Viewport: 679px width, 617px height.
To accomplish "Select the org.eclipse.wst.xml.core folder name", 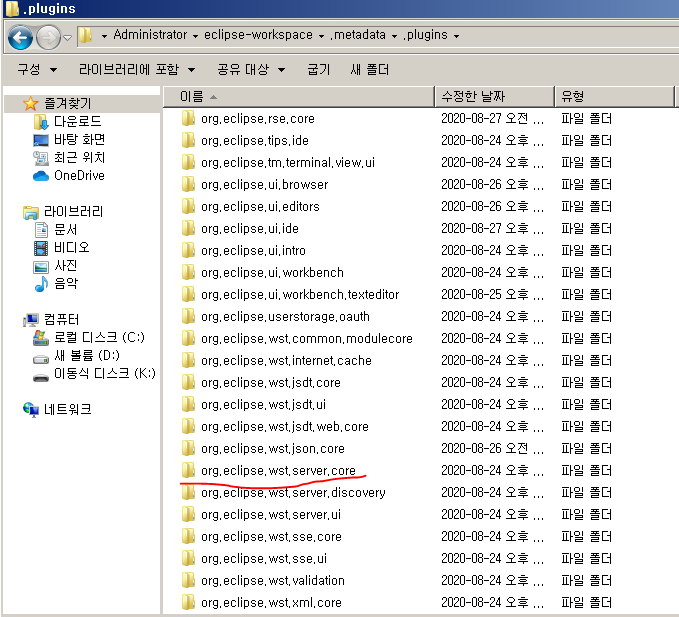I will (272, 603).
